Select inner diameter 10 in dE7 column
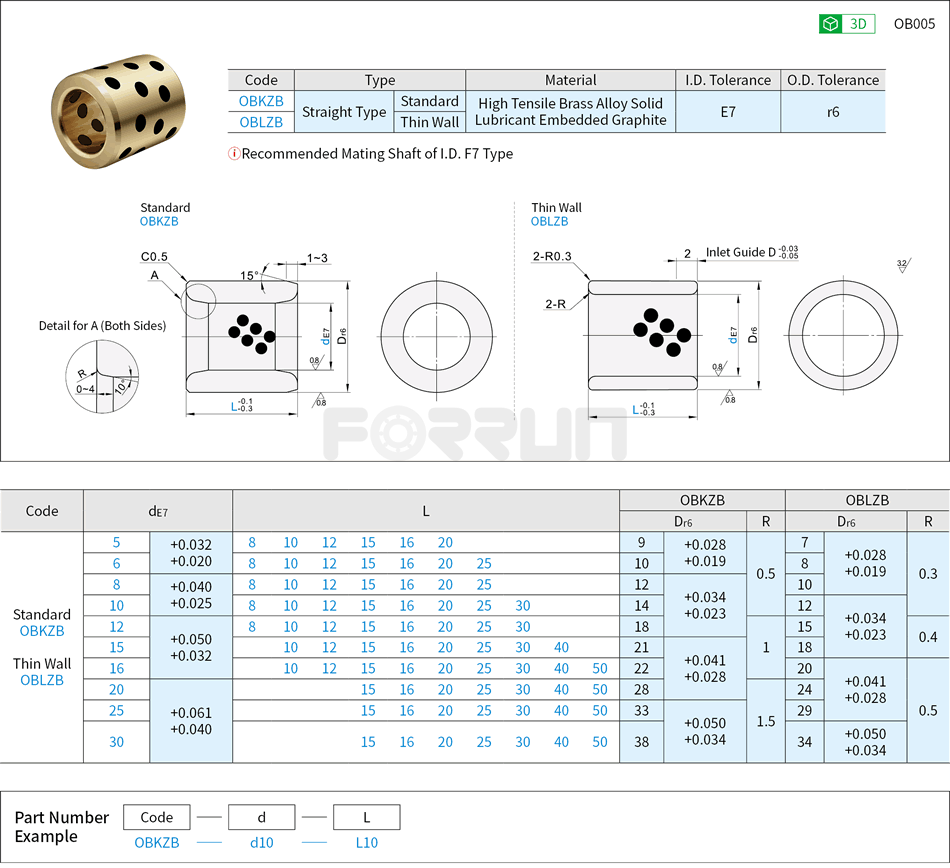Screen dimensions: 950x868 [116, 606]
